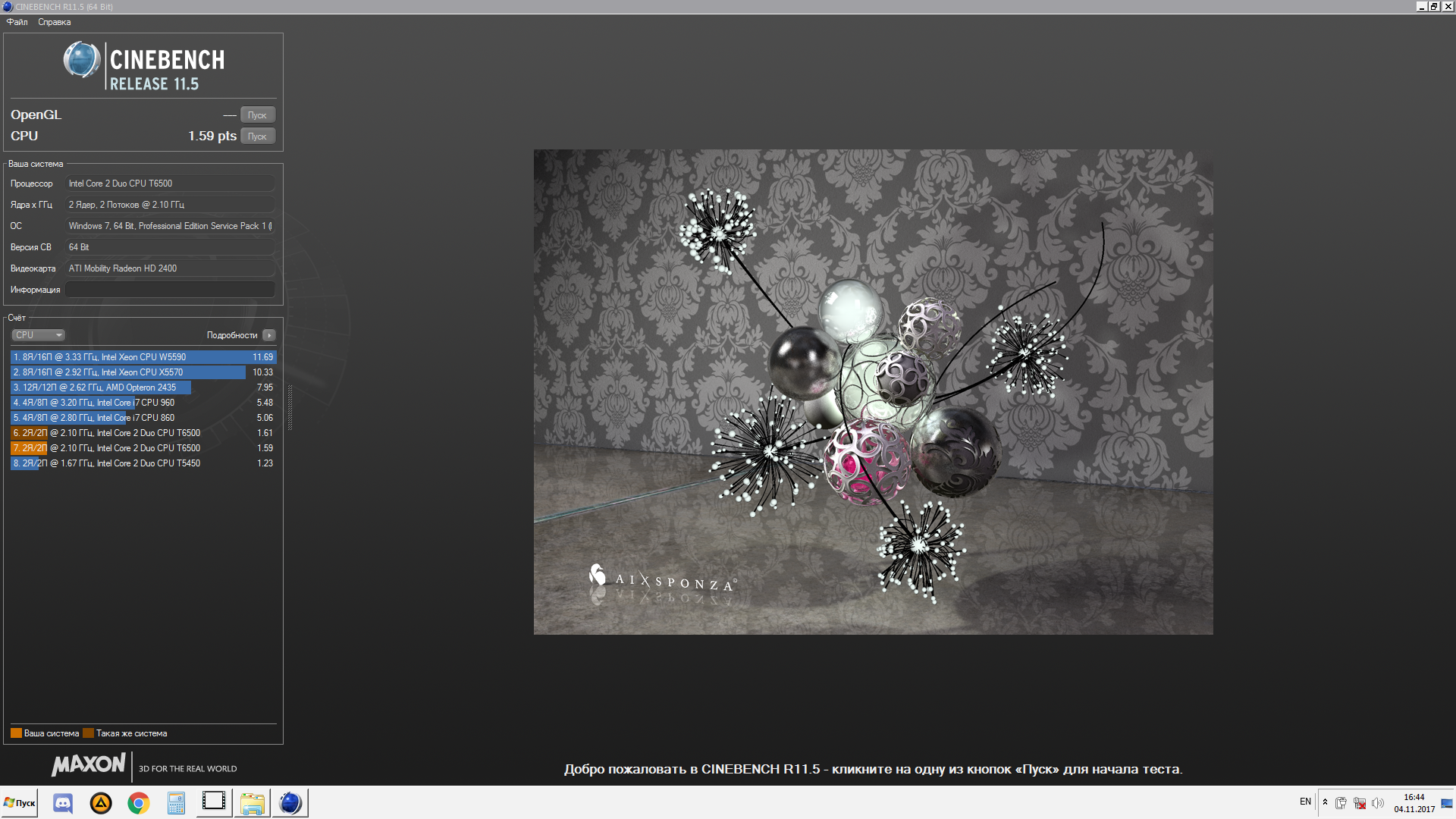Select the Intel Xeon CPU X5570 row
This screenshot has height=819, width=1456.
[x=143, y=372]
